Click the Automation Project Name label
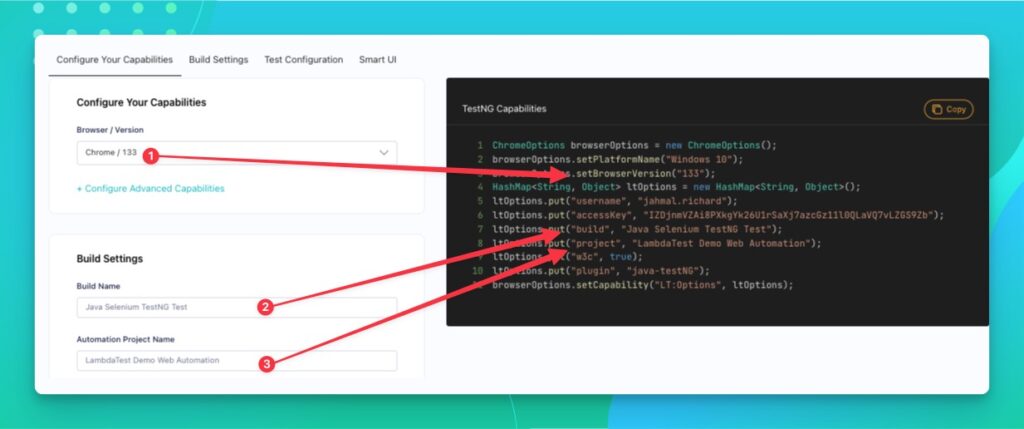 point(125,340)
